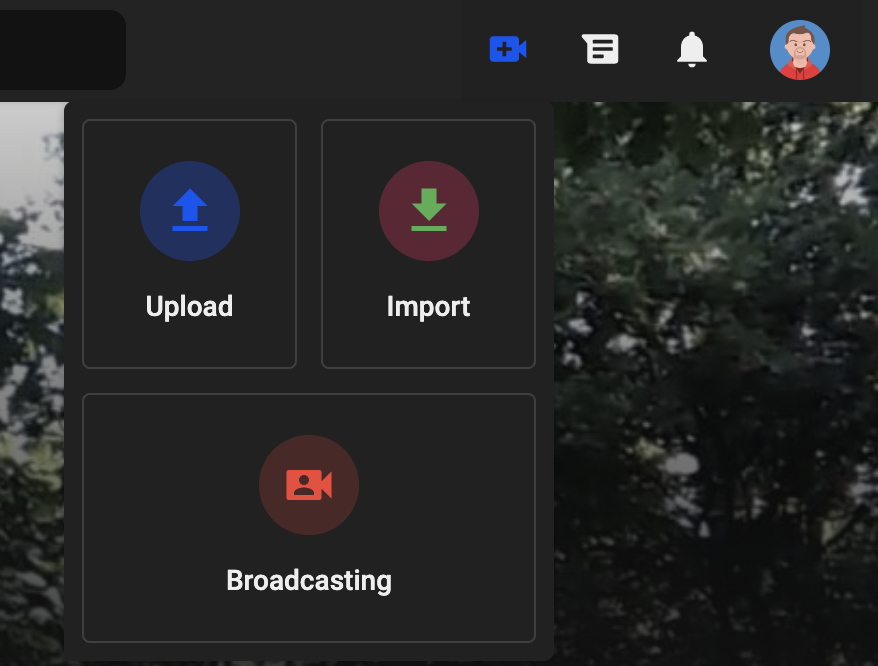
Task: Click the Broadcasting text label
Action: point(309,580)
